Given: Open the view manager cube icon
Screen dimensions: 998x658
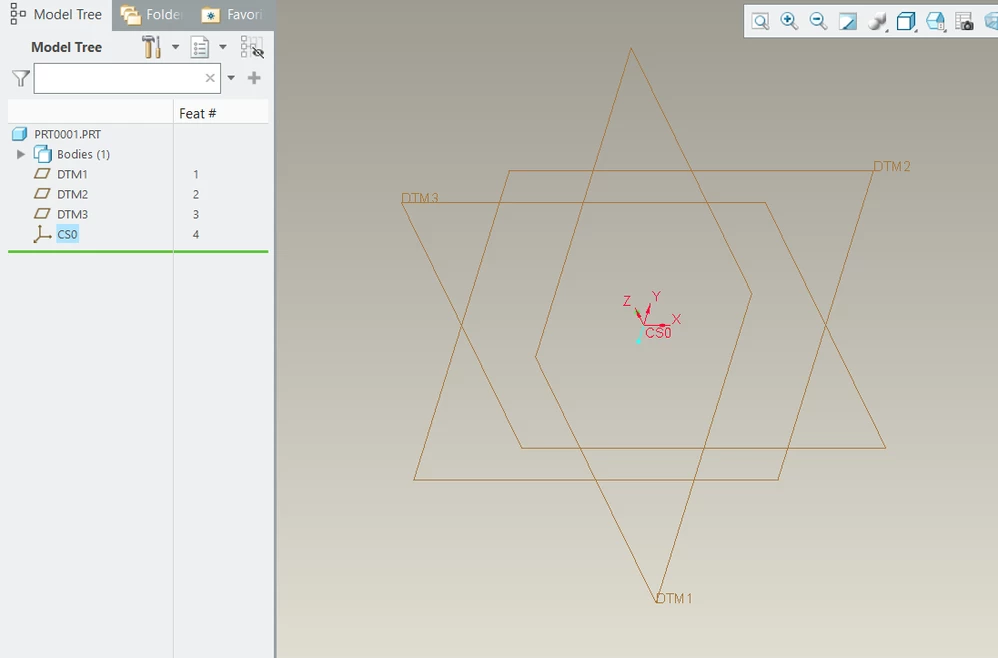Looking at the screenshot, I should pos(936,22).
